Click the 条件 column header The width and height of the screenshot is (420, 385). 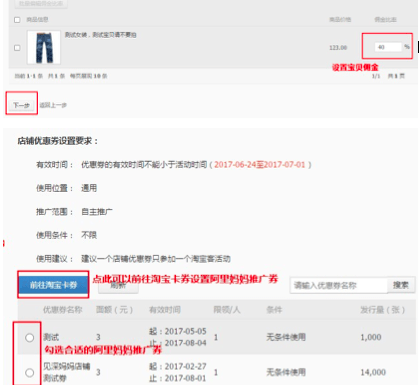click(274, 310)
